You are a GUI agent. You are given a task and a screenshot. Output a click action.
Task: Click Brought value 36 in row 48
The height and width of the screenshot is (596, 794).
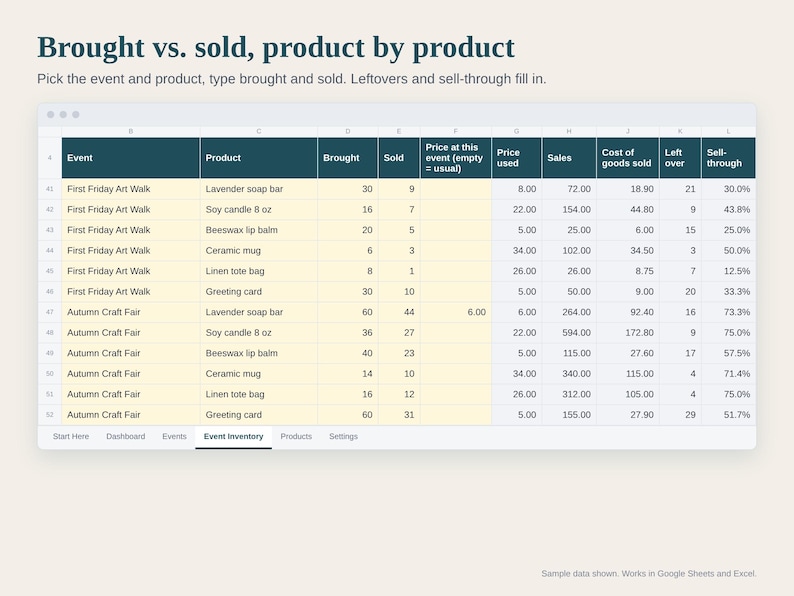coord(367,333)
